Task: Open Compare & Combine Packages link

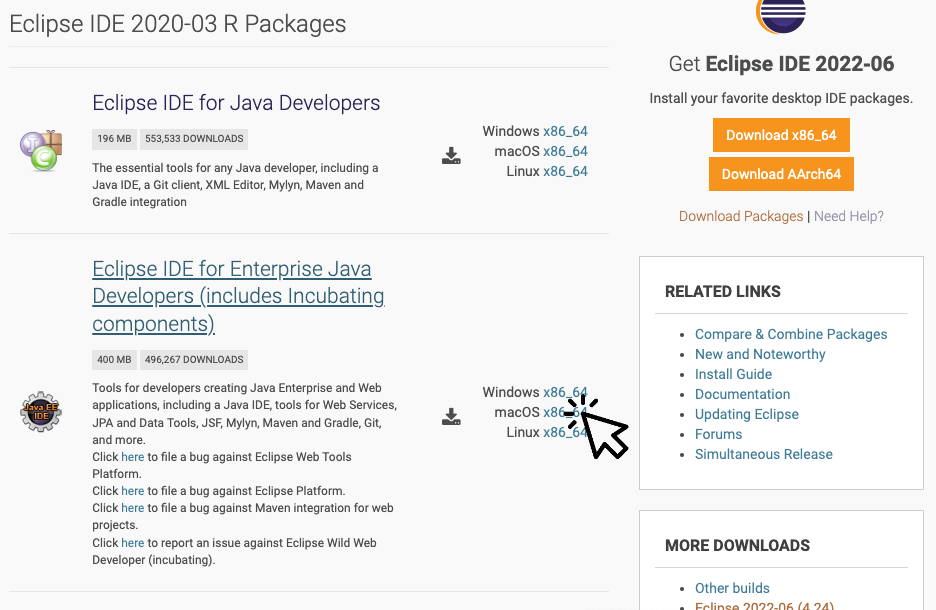Action: 791,334
